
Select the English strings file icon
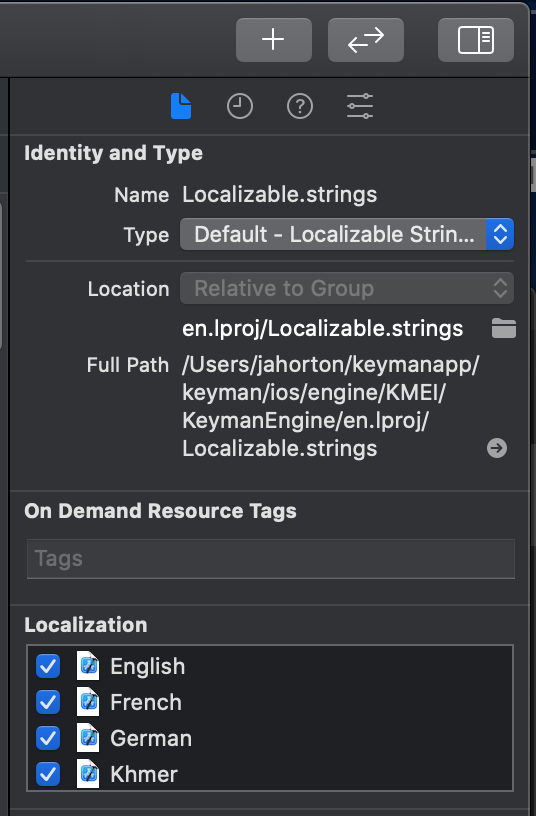pyautogui.click(x=88, y=666)
